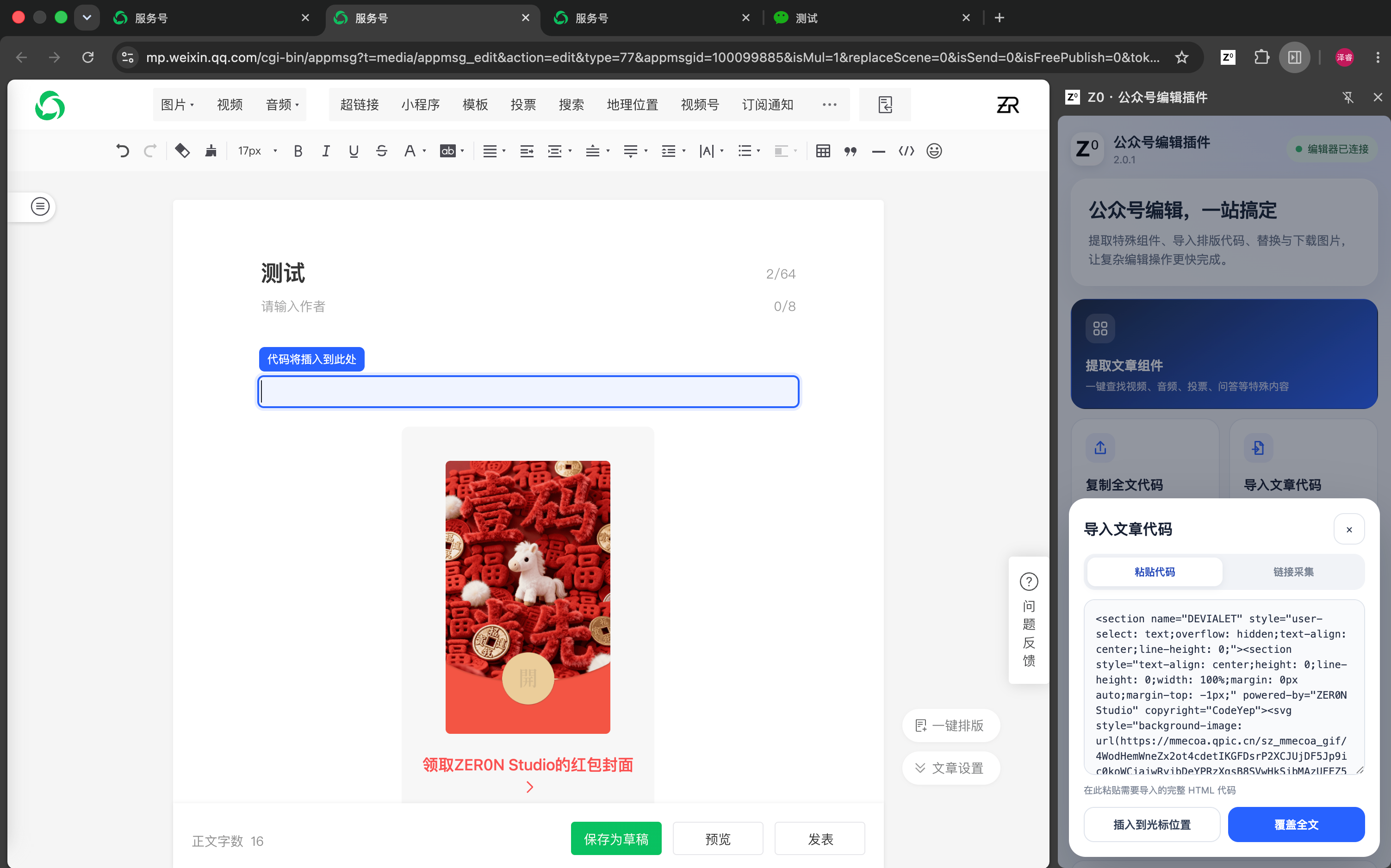Click the 覆盖全文 button

click(1296, 825)
